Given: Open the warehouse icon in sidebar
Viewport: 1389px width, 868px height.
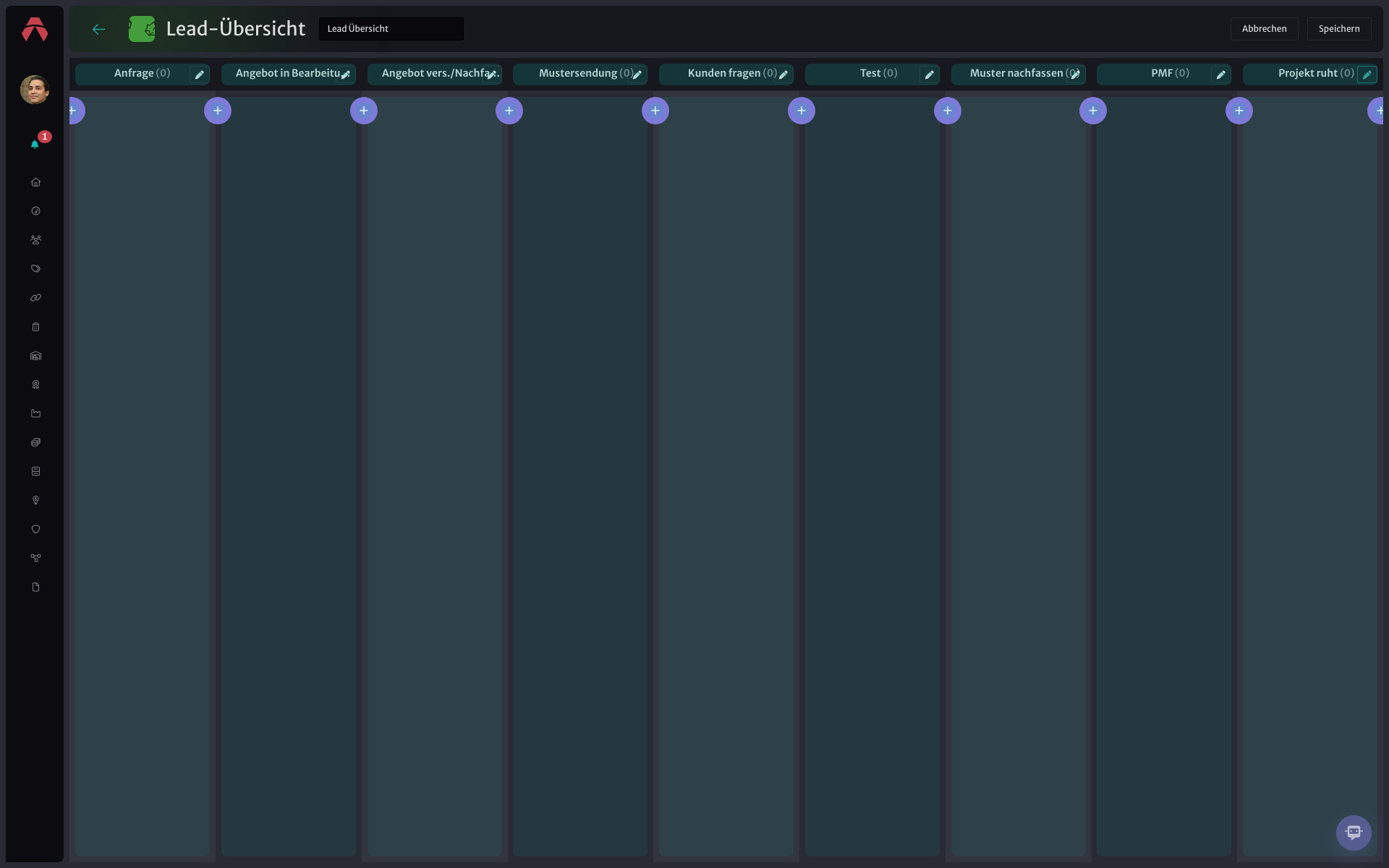Looking at the screenshot, I should click(x=35, y=356).
